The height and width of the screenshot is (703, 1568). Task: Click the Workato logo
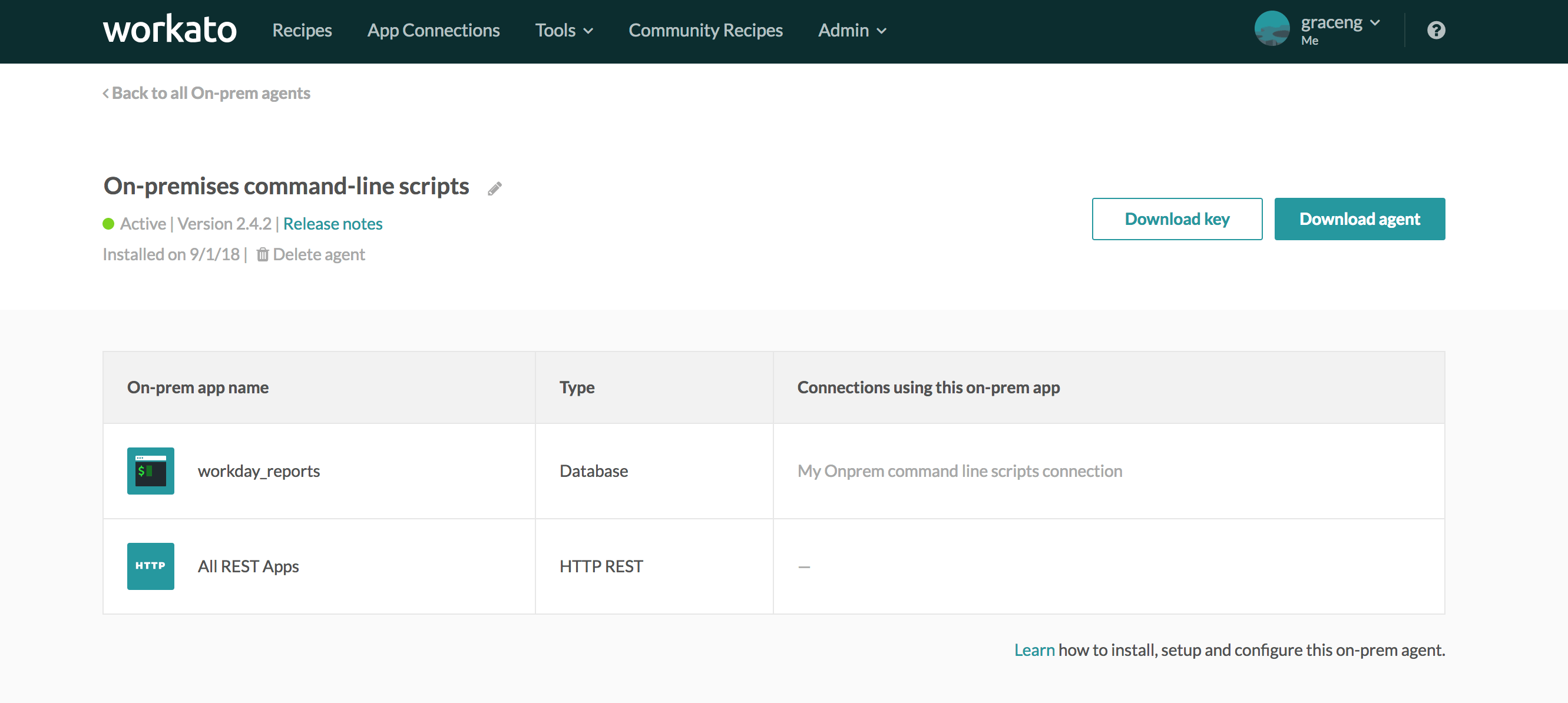click(x=169, y=29)
